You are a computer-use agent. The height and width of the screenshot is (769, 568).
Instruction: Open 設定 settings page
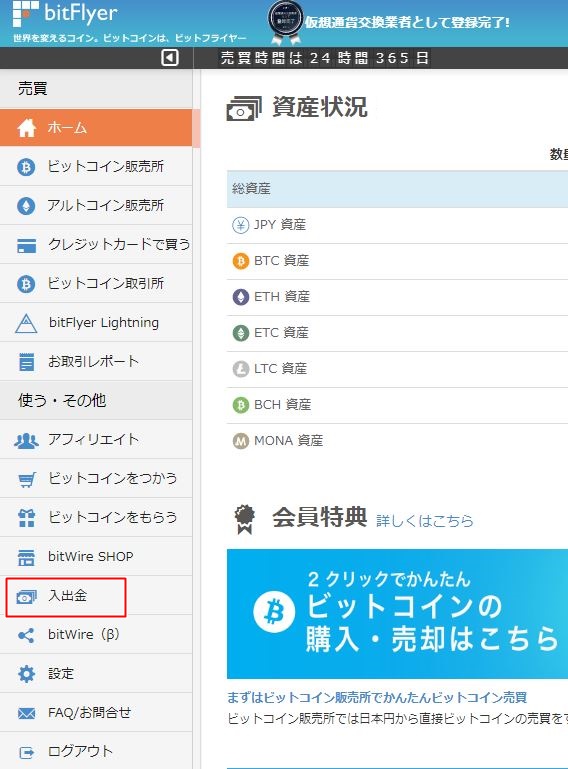pyautogui.click(x=96, y=673)
